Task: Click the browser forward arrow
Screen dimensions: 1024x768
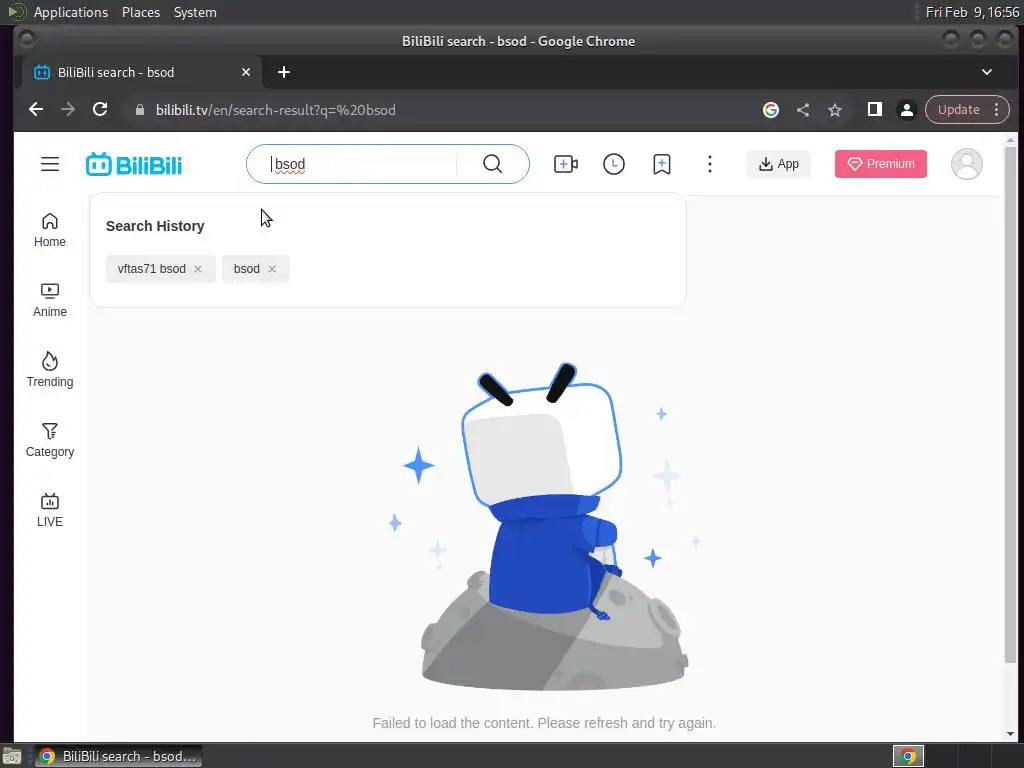Action: point(68,110)
